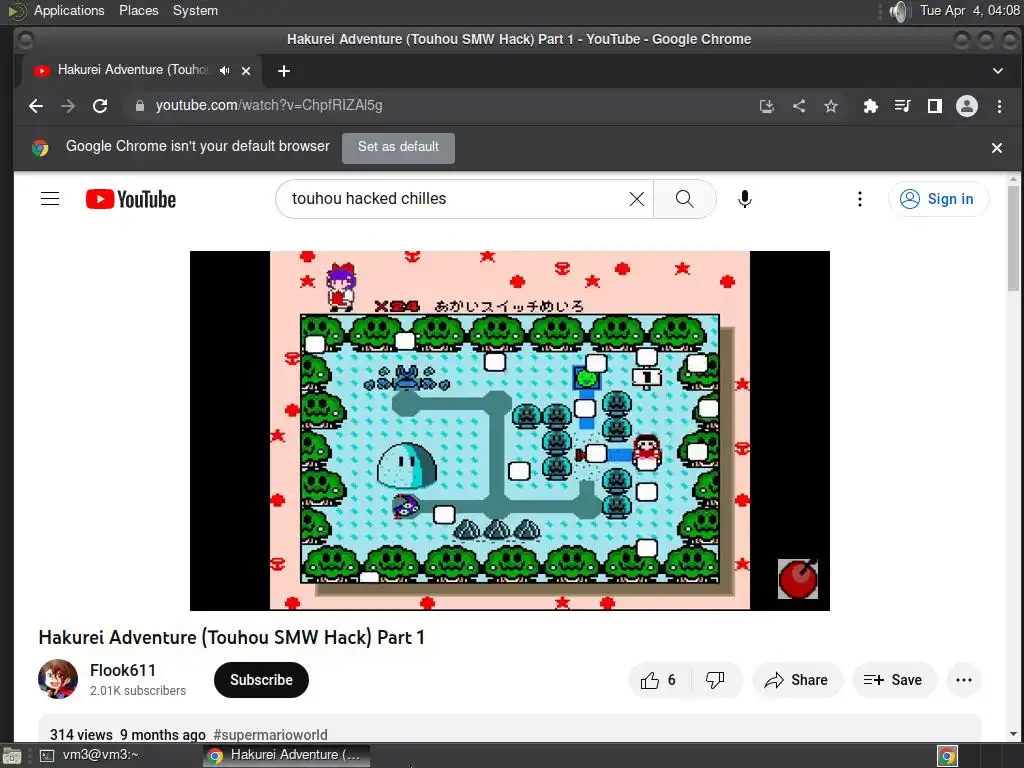Click the 314 views 9 months ago text
1024x768 pixels.
tap(127, 735)
